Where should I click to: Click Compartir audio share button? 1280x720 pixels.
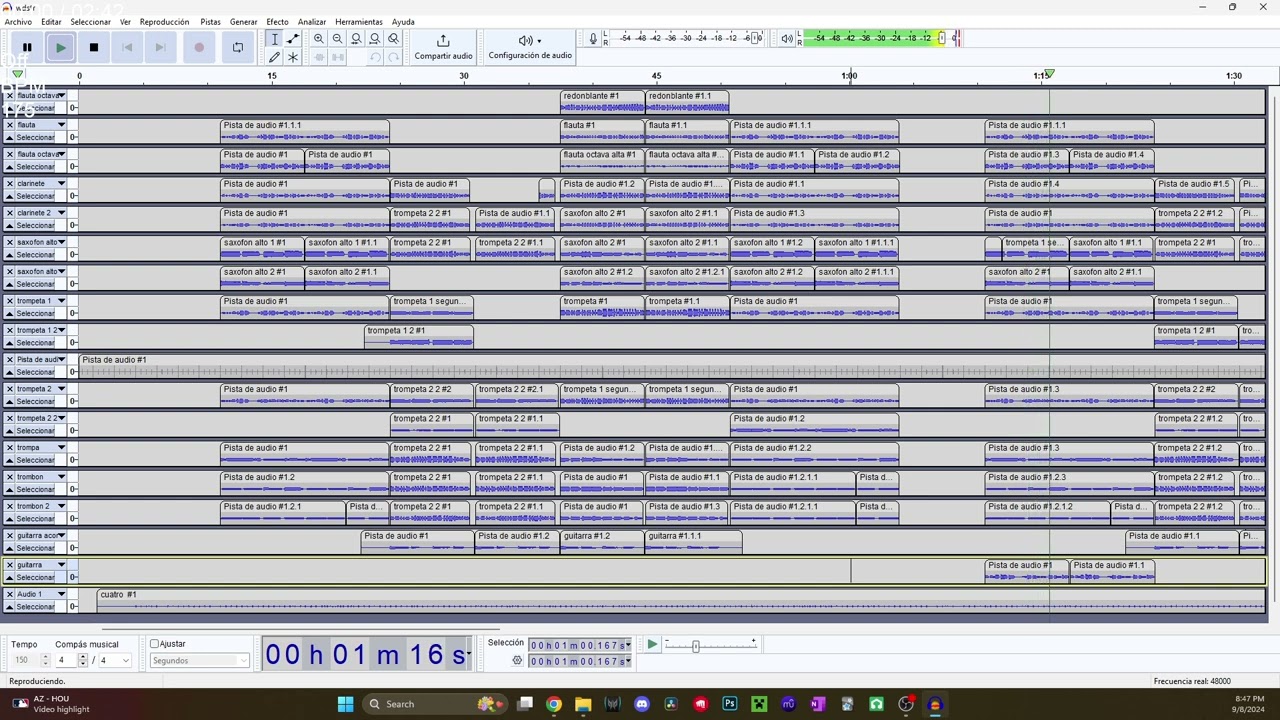point(443,47)
